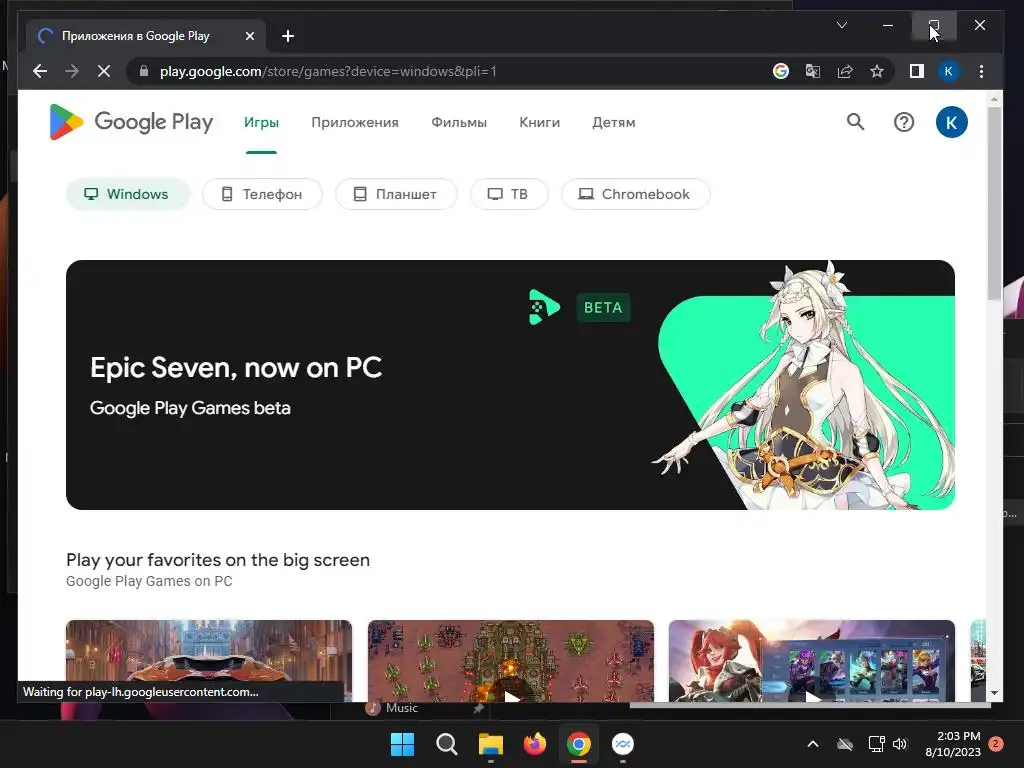Open the Google Play account avatar K
Viewport: 1024px width, 768px height.
(952, 122)
